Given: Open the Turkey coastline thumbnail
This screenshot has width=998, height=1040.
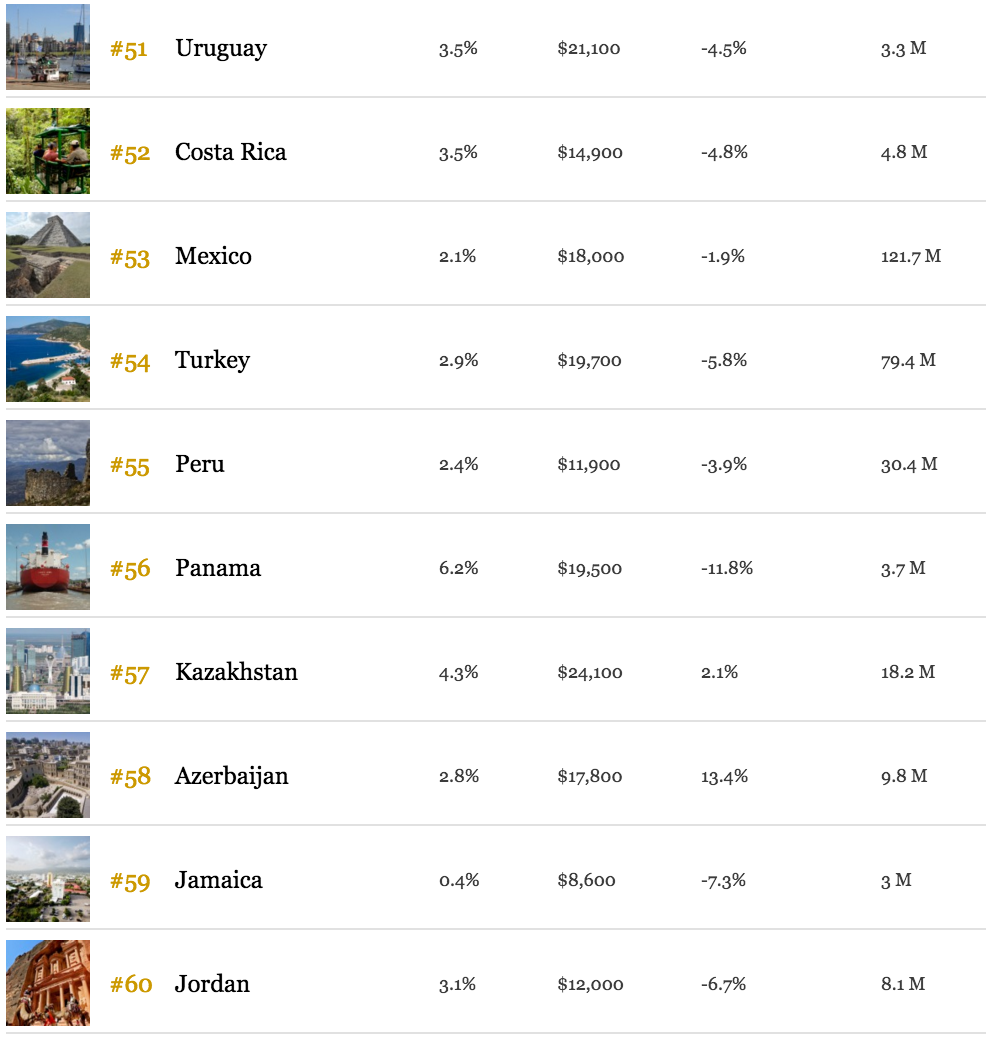Looking at the screenshot, I should coord(48,359).
